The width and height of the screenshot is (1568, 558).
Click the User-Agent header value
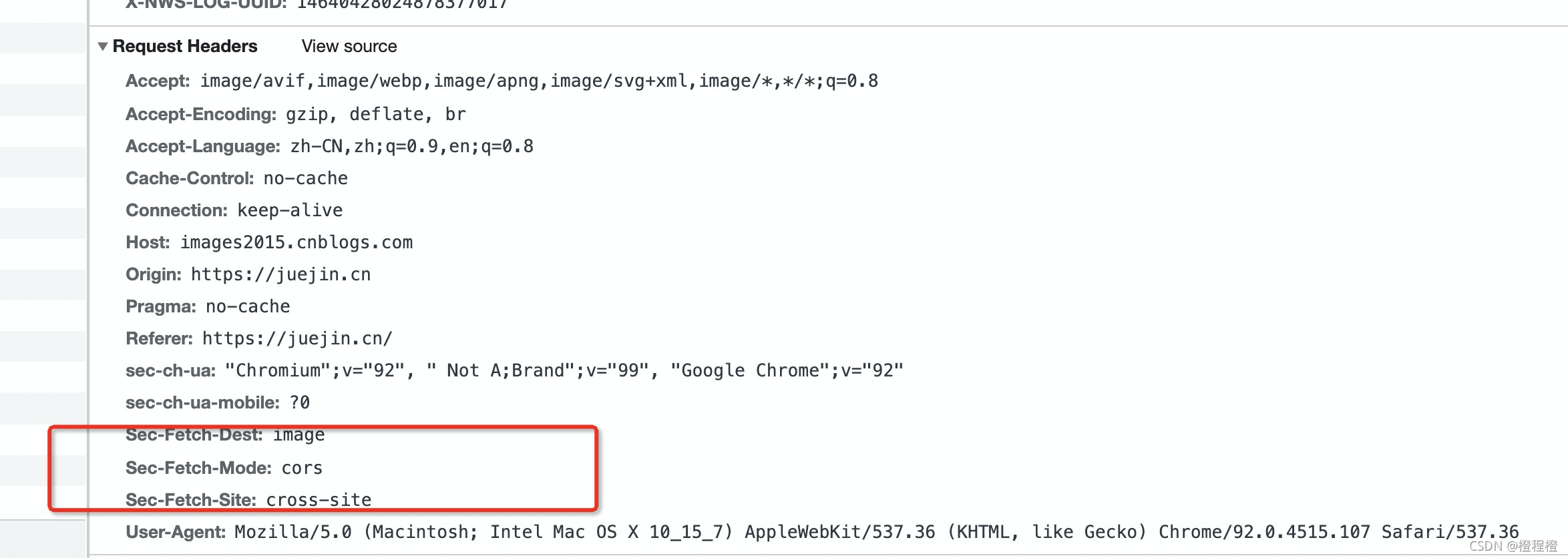click(877, 532)
